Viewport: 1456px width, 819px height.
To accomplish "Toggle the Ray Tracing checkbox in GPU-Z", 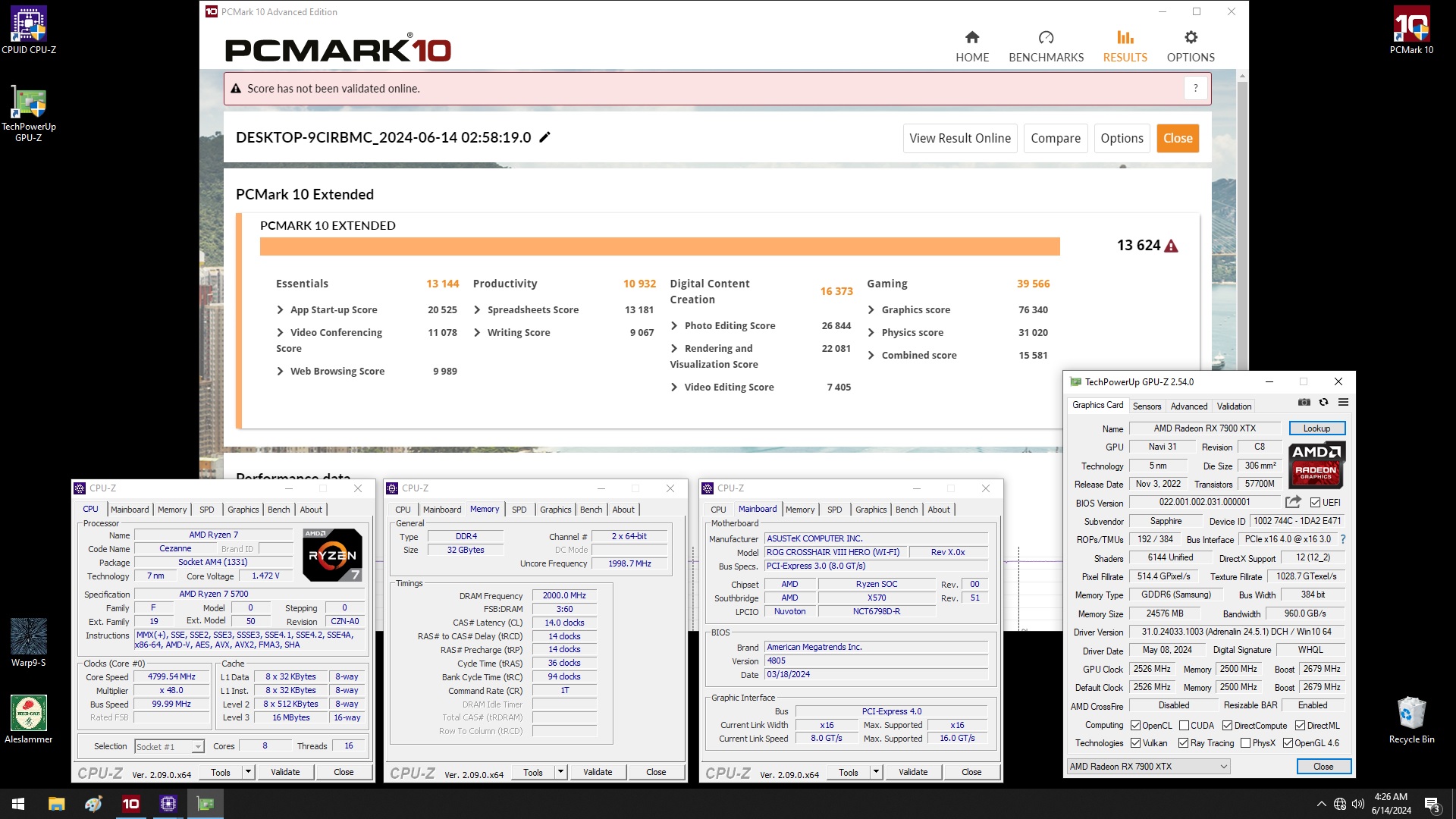I will [x=1183, y=743].
